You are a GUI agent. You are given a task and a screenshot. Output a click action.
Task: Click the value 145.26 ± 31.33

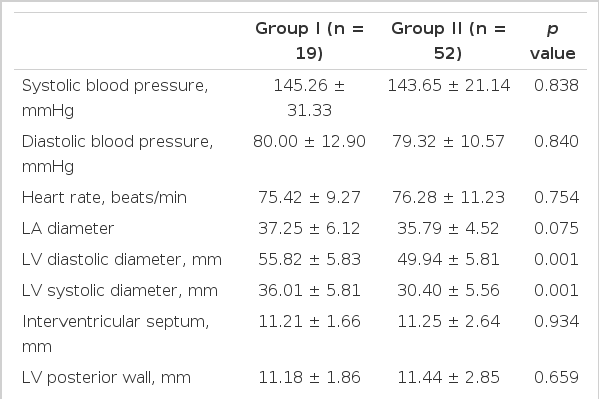[x=309, y=98]
